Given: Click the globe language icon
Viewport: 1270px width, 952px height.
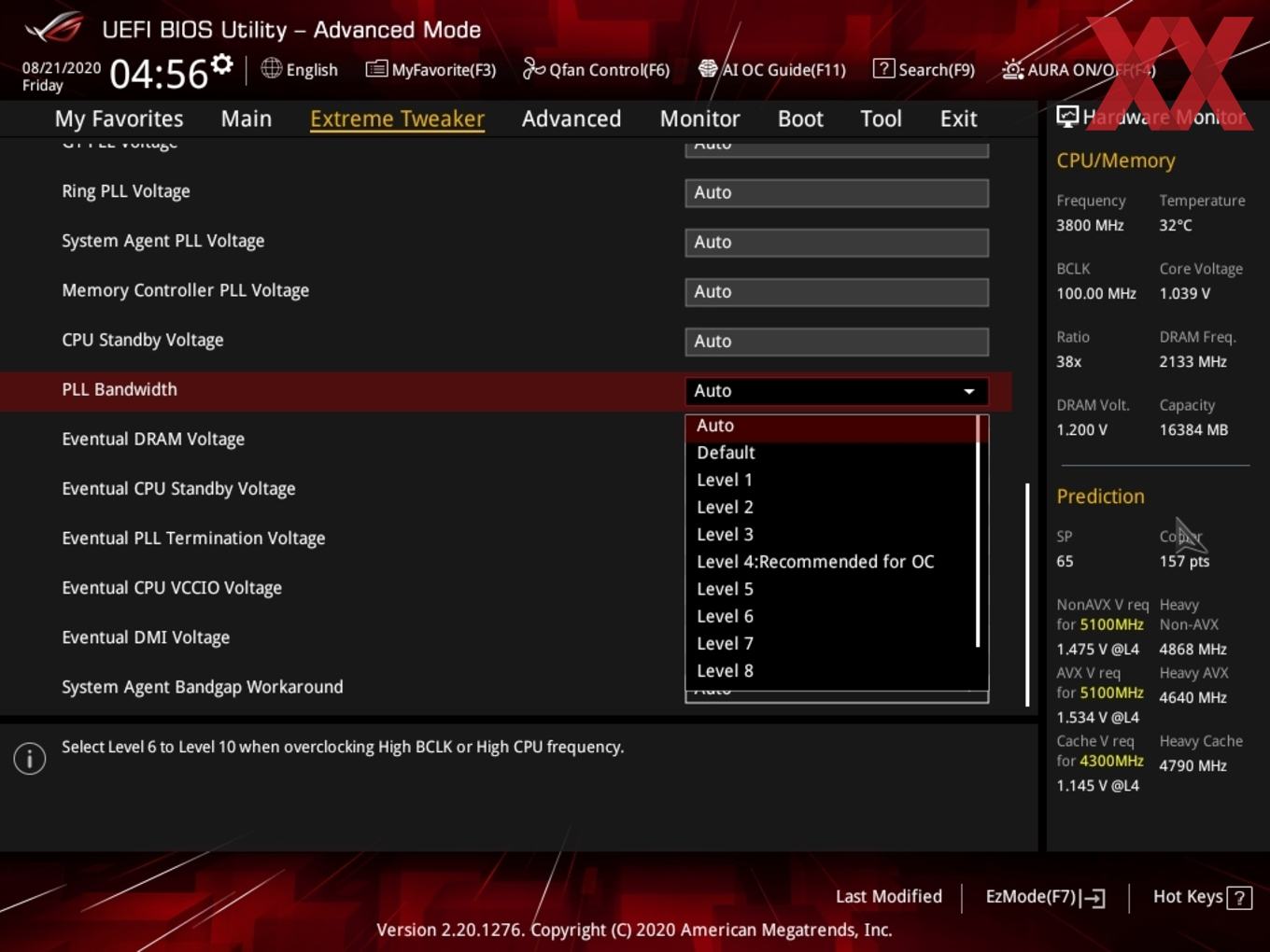Looking at the screenshot, I should 271,68.
